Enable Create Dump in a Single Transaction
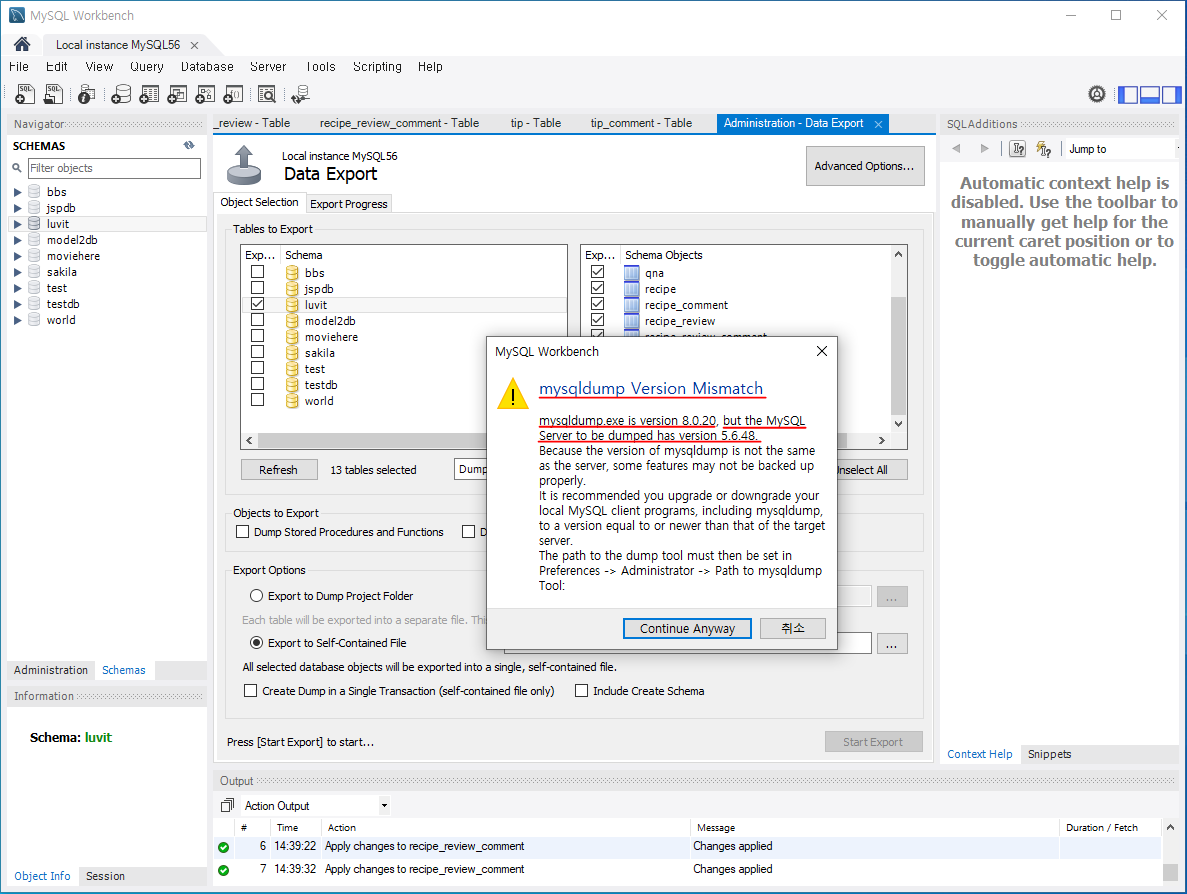Viewport: 1187px width, 894px height. (250, 690)
